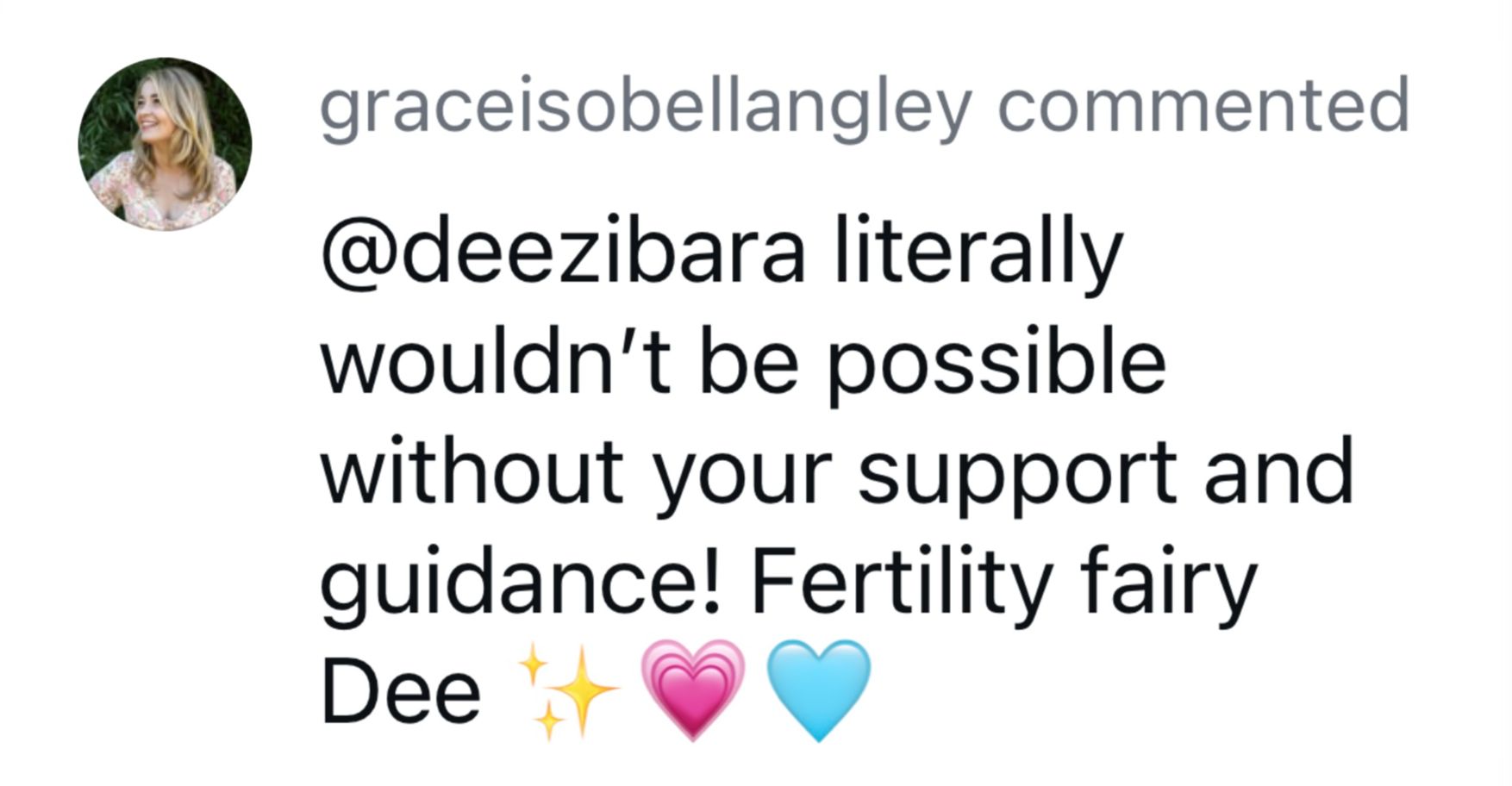Image resolution: width=1512 pixels, height=786 pixels.
Task: Click the name "Dee" before the emojis
Action: point(401,692)
